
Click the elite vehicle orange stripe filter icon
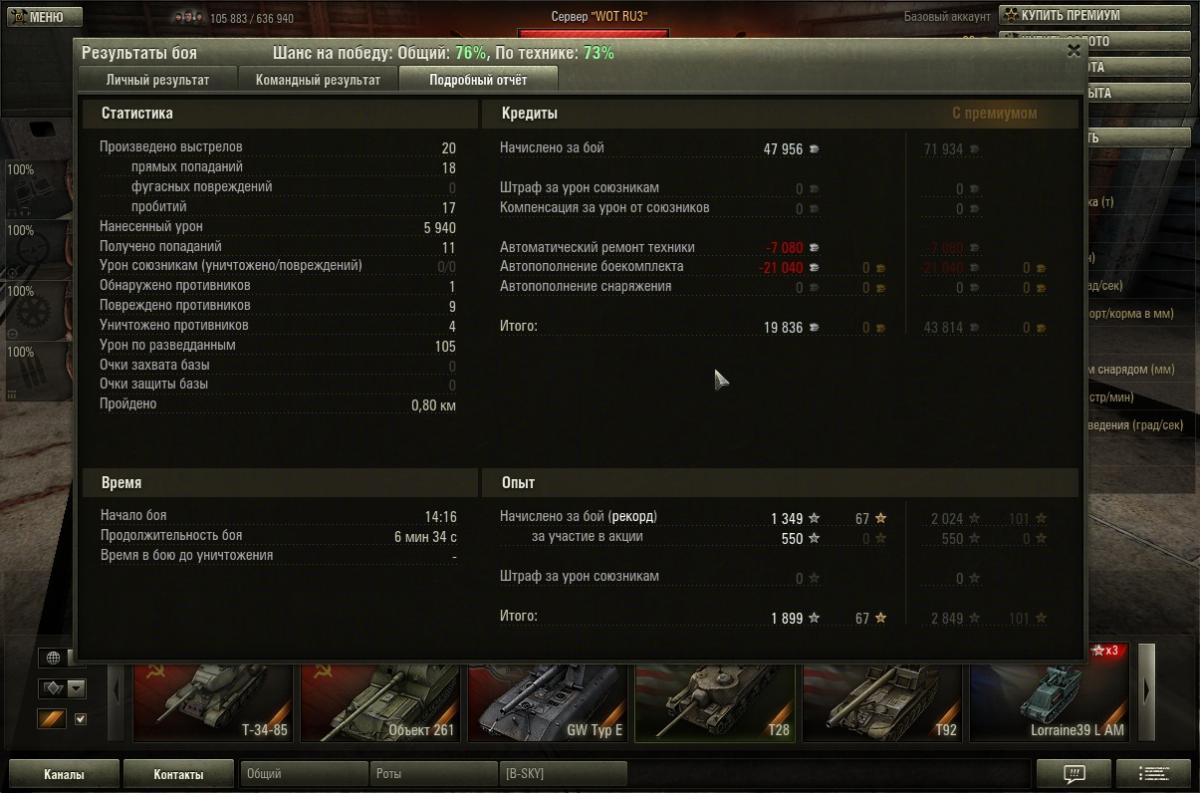coord(52,719)
